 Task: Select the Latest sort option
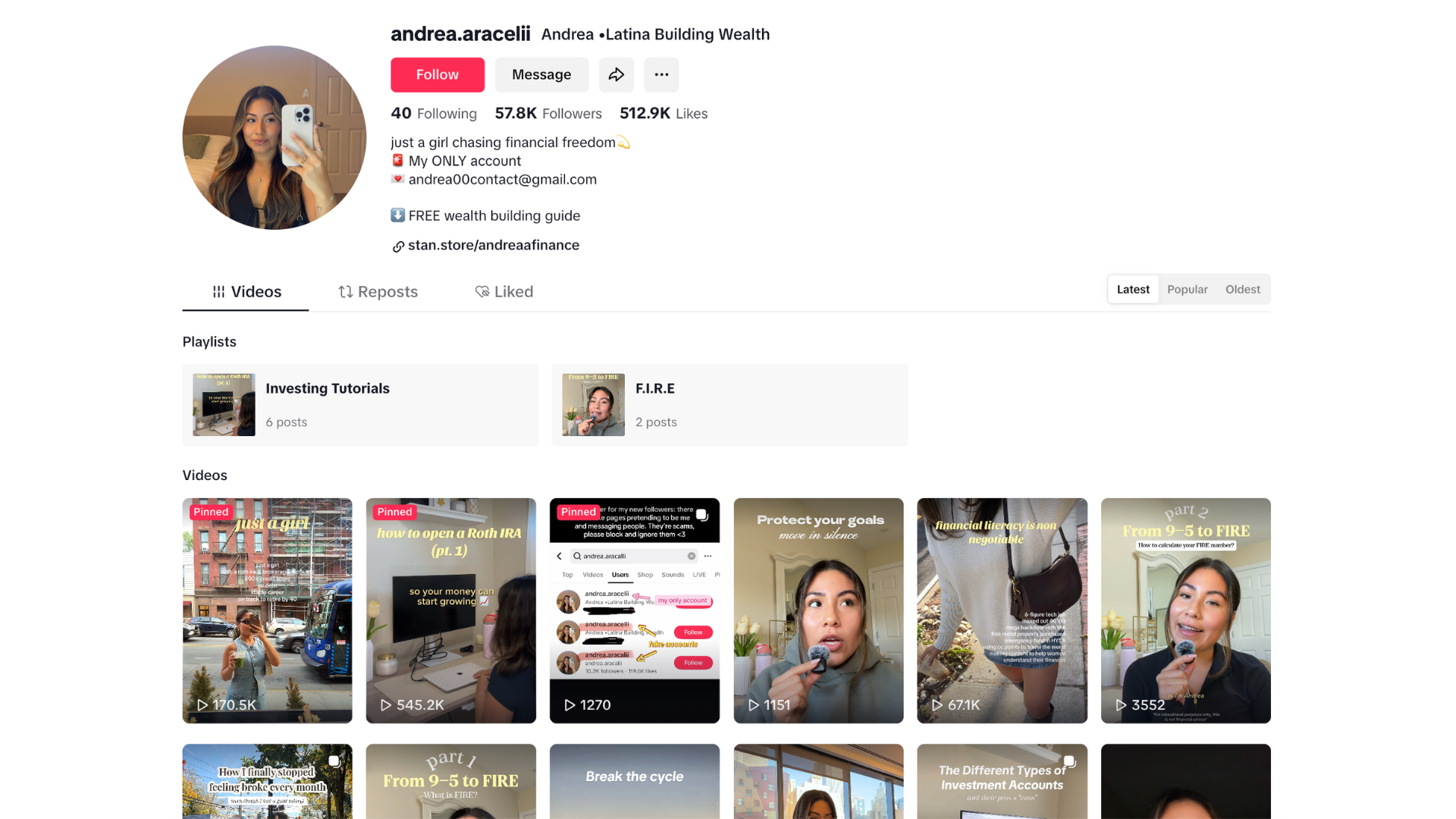1133,289
